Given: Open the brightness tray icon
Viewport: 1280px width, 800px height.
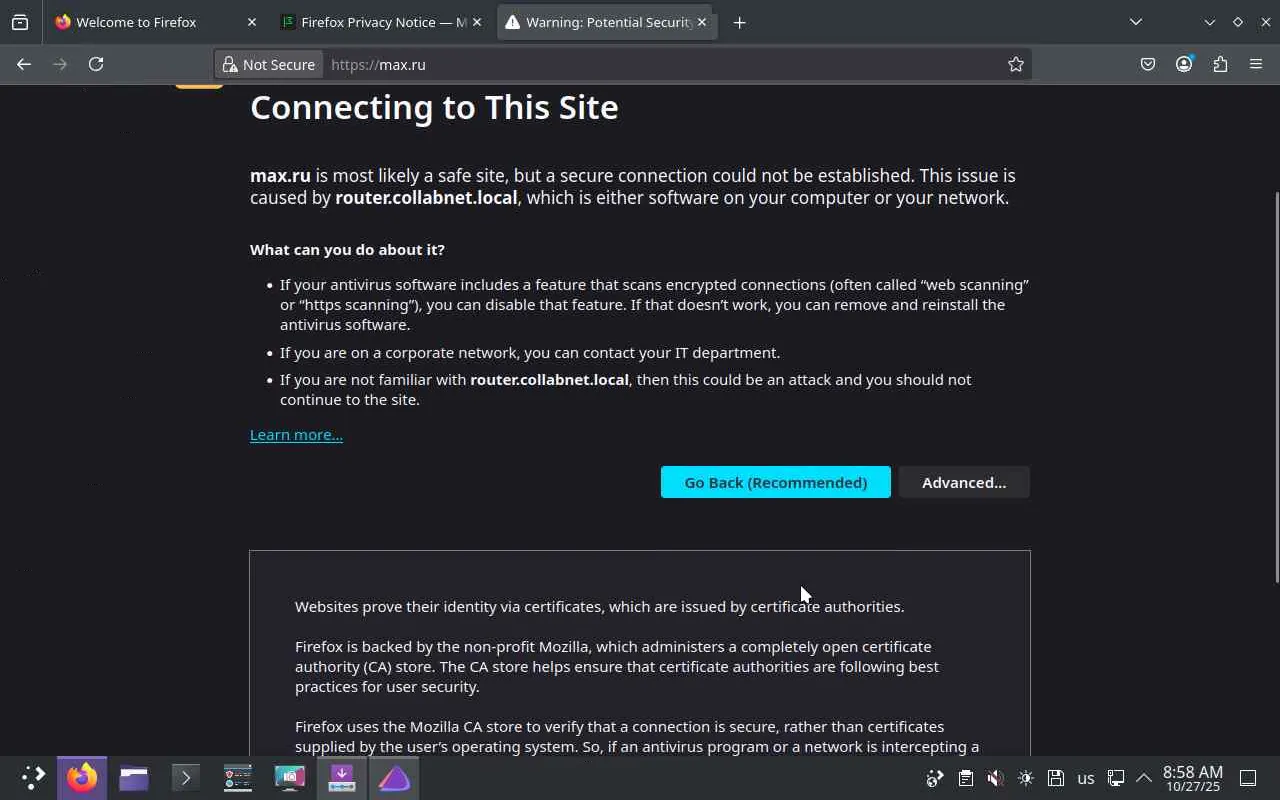Looking at the screenshot, I should [x=1025, y=778].
